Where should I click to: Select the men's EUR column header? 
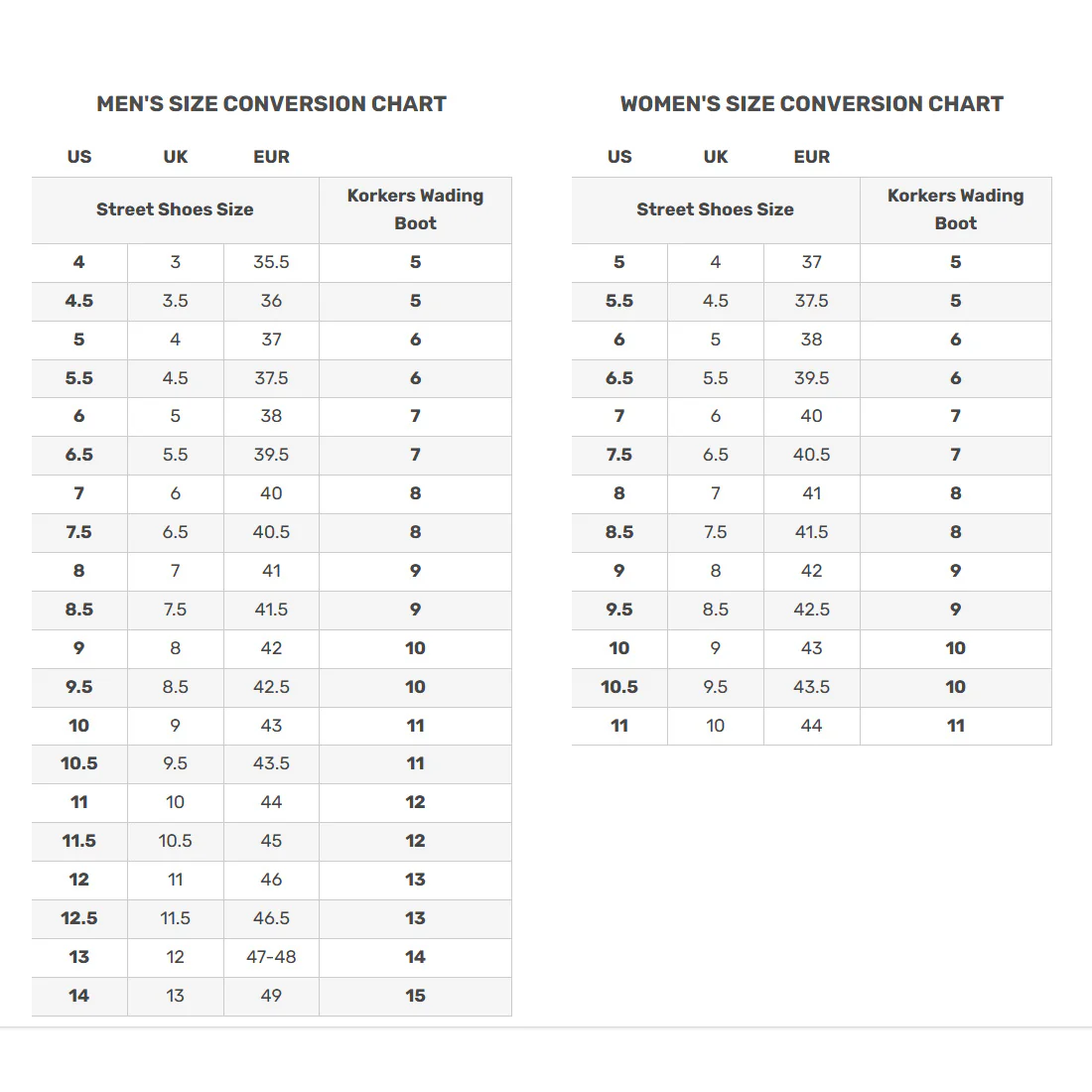click(272, 157)
